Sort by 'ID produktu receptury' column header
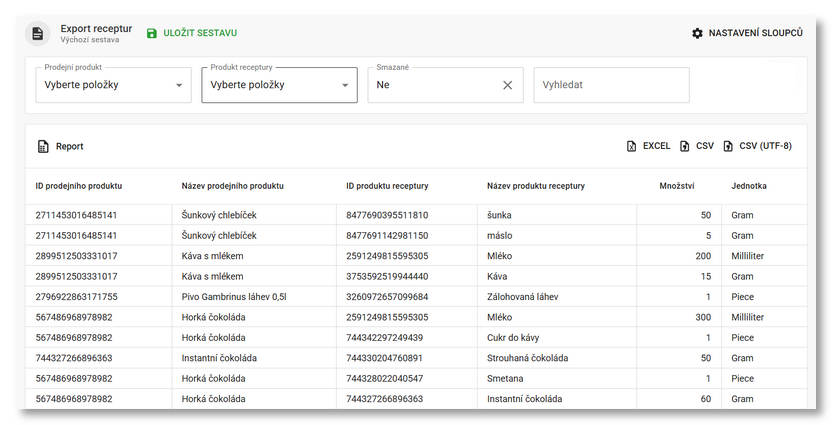Image resolution: width=832 pixels, height=425 pixels. [x=387, y=186]
